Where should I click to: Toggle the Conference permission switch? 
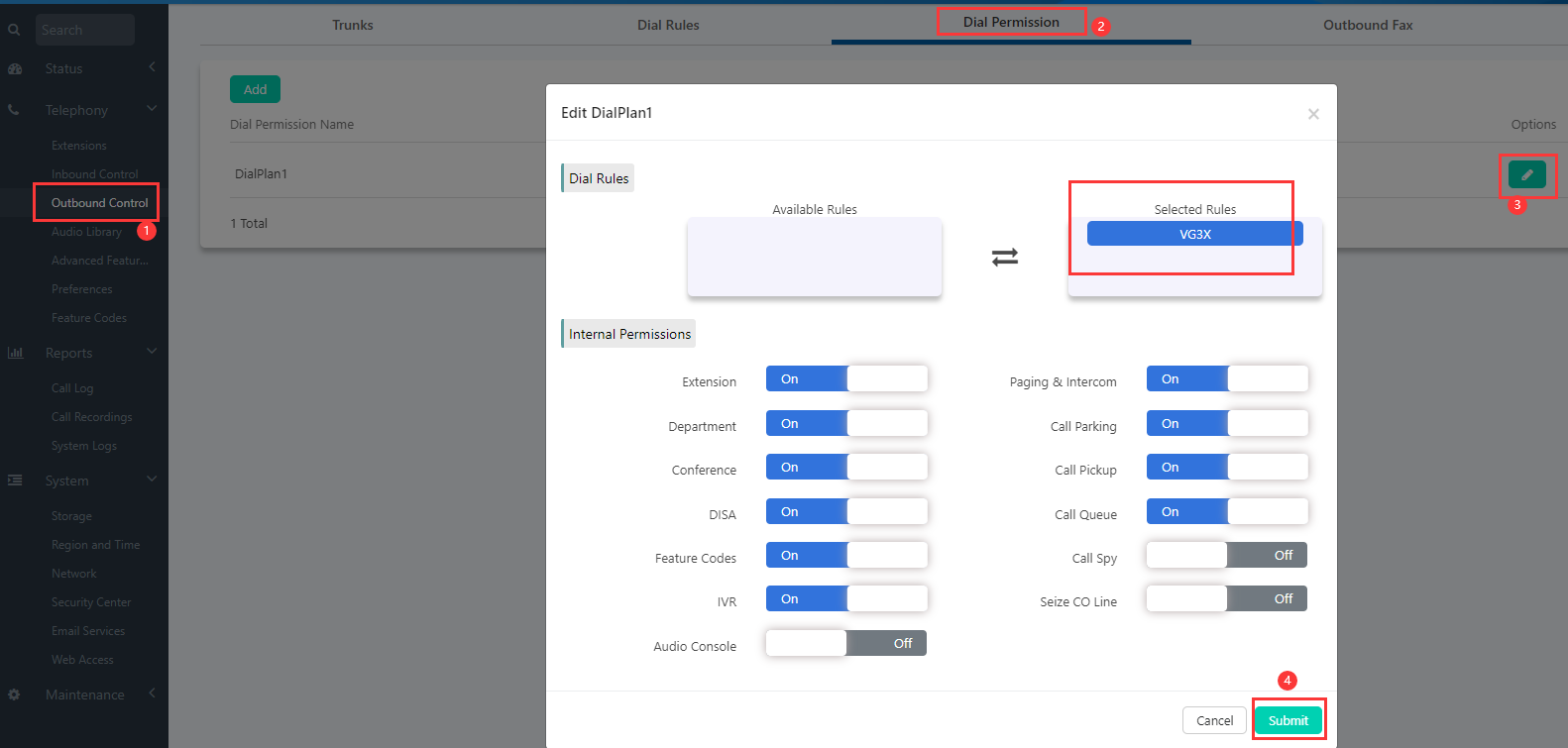point(846,467)
